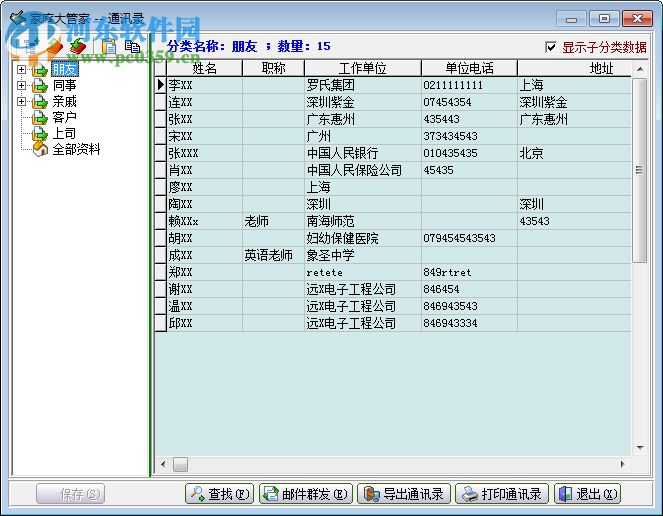Select the 朋友 category in the tree

(64, 69)
